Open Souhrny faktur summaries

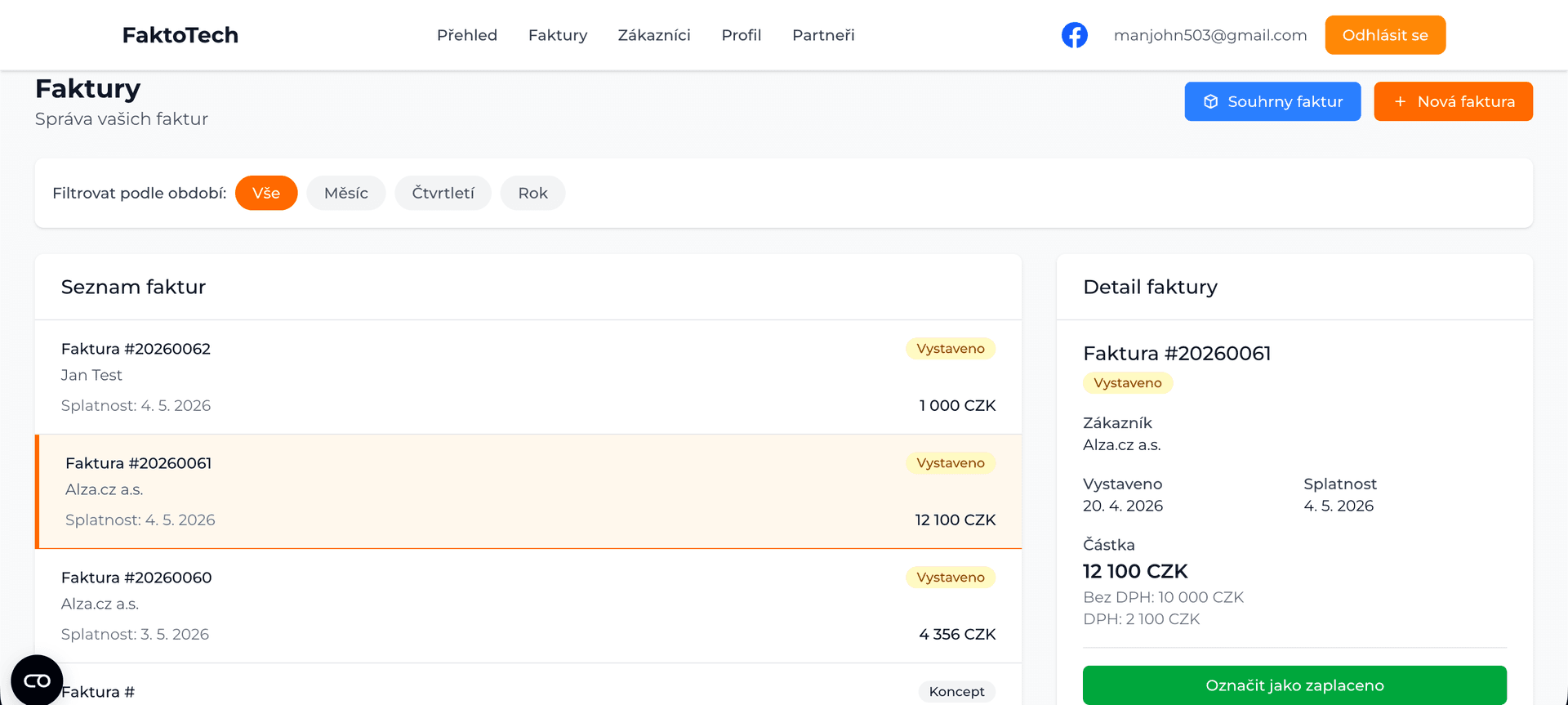tap(1272, 101)
